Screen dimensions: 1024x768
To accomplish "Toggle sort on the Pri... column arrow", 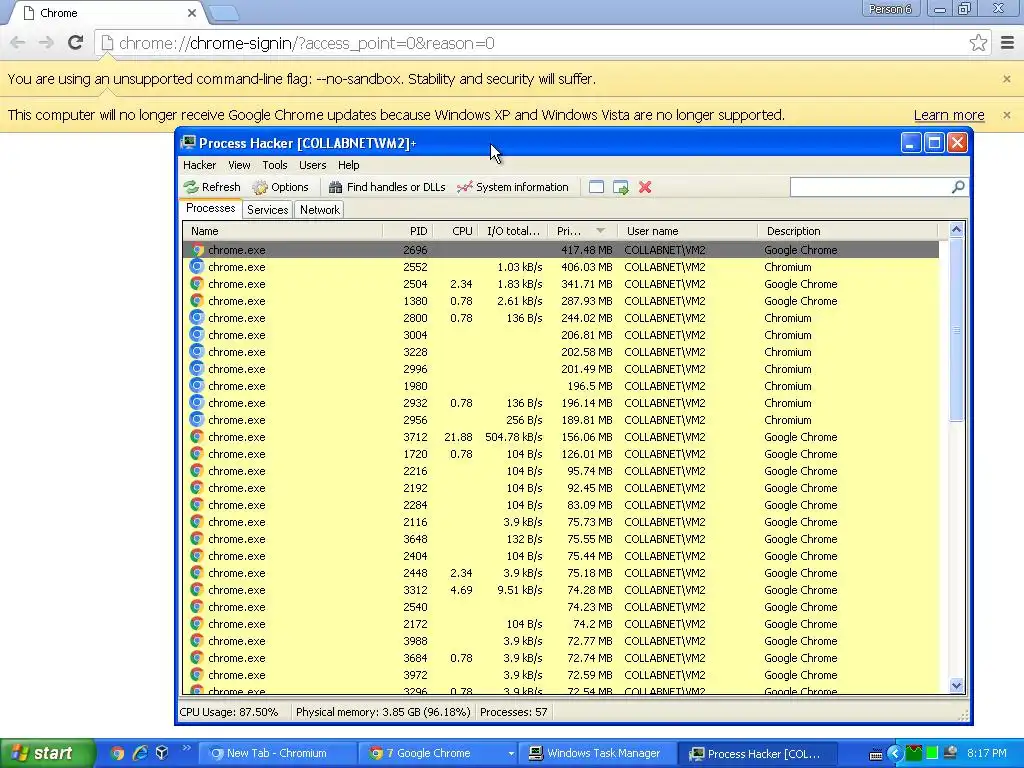I will point(600,231).
